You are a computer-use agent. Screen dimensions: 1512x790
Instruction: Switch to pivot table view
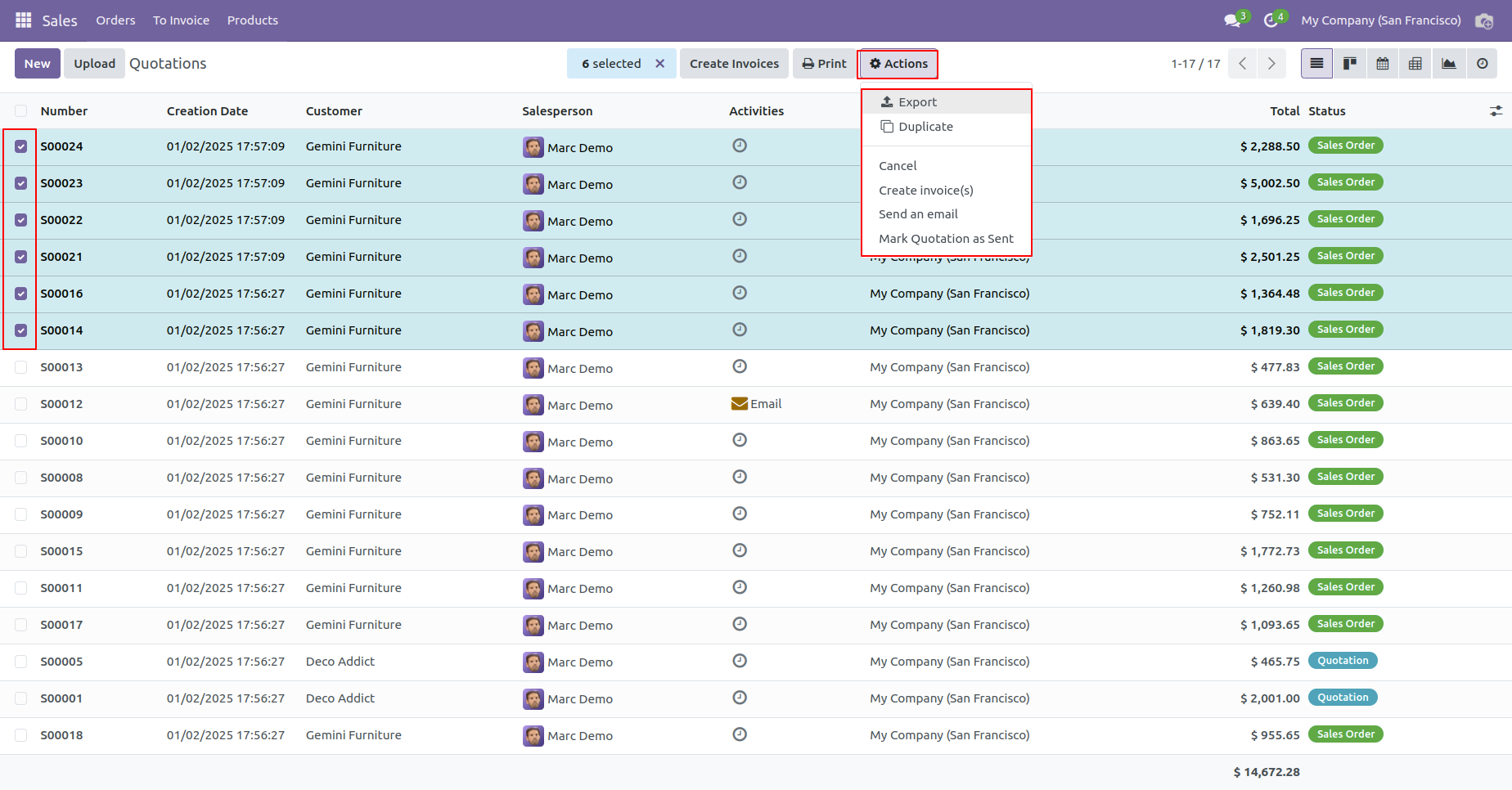(1415, 64)
